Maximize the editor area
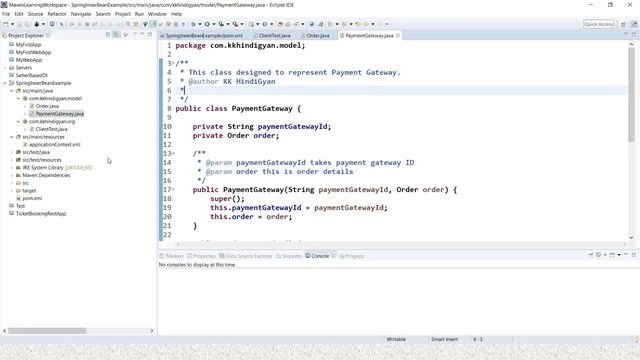The width and height of the screenshot is (640, 360). tap(634, 34)
